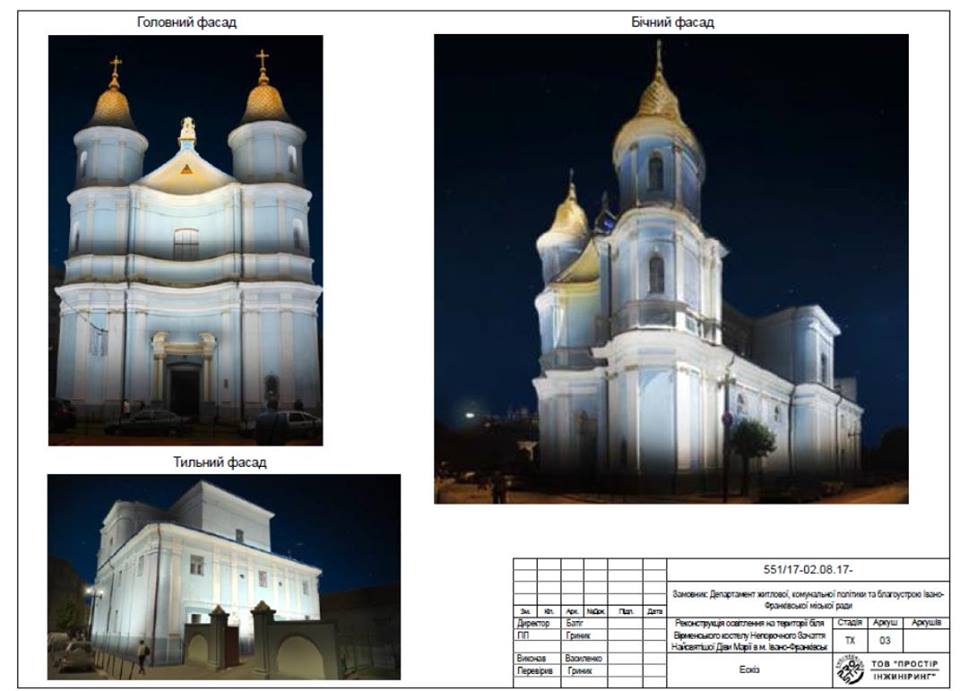Viewport: 960px width, 691px height.
Task: Click the ТХ stage value cell
Action: 850,641
